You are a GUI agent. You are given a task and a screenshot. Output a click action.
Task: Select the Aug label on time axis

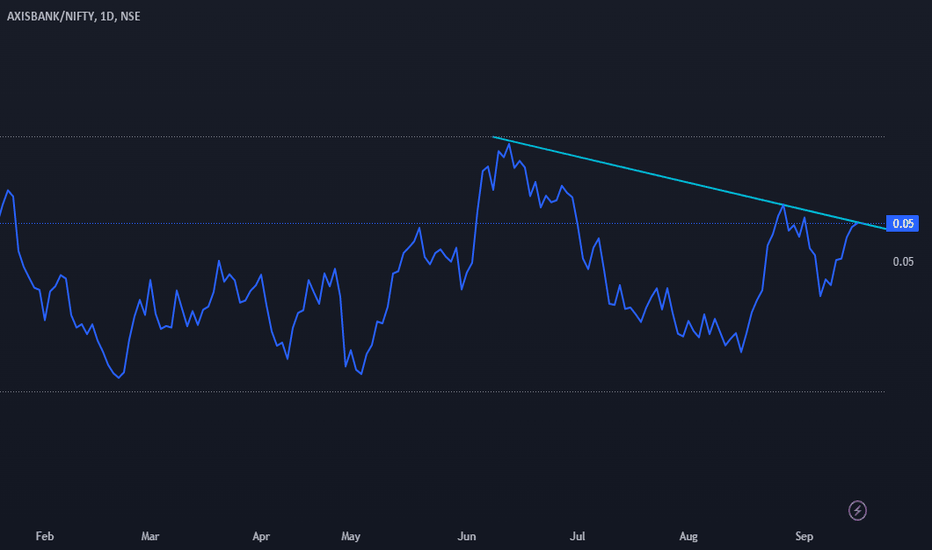pos(688,536)
